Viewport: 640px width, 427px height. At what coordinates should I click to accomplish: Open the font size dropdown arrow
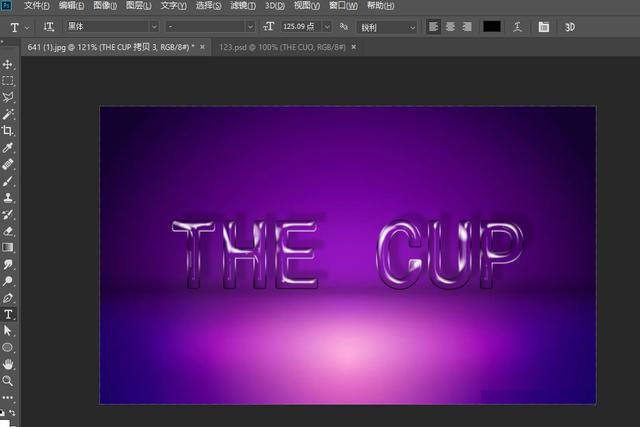327,27
